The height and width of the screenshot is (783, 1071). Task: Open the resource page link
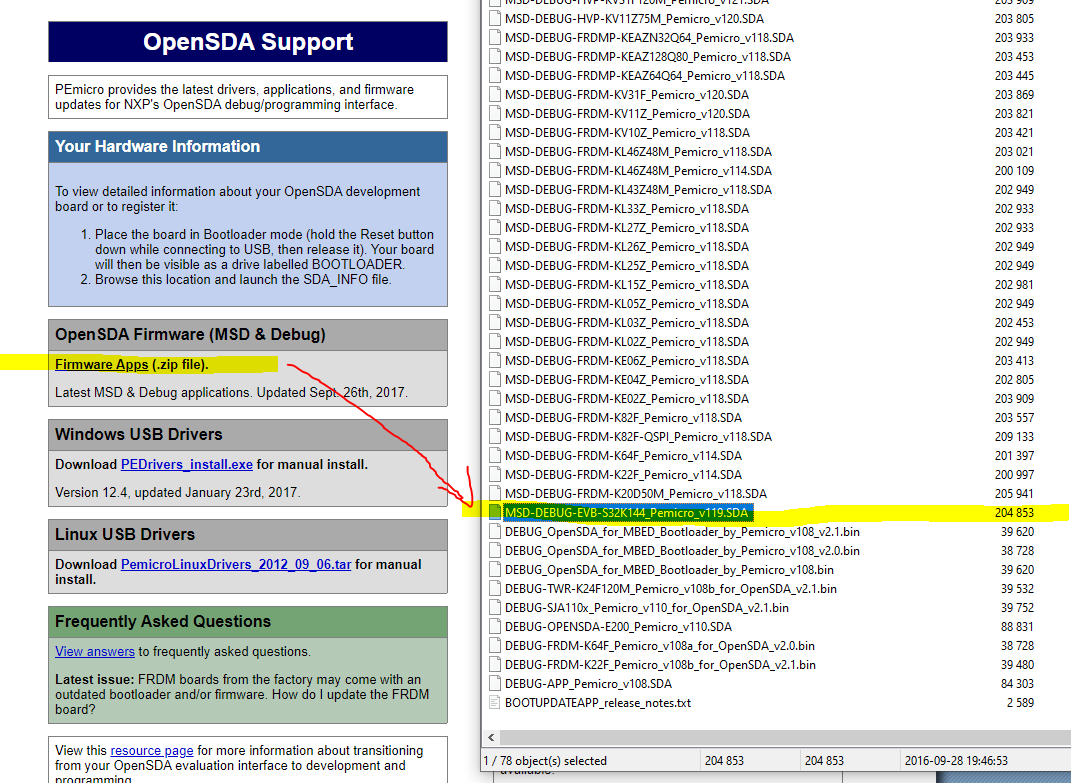coord(151,750)
